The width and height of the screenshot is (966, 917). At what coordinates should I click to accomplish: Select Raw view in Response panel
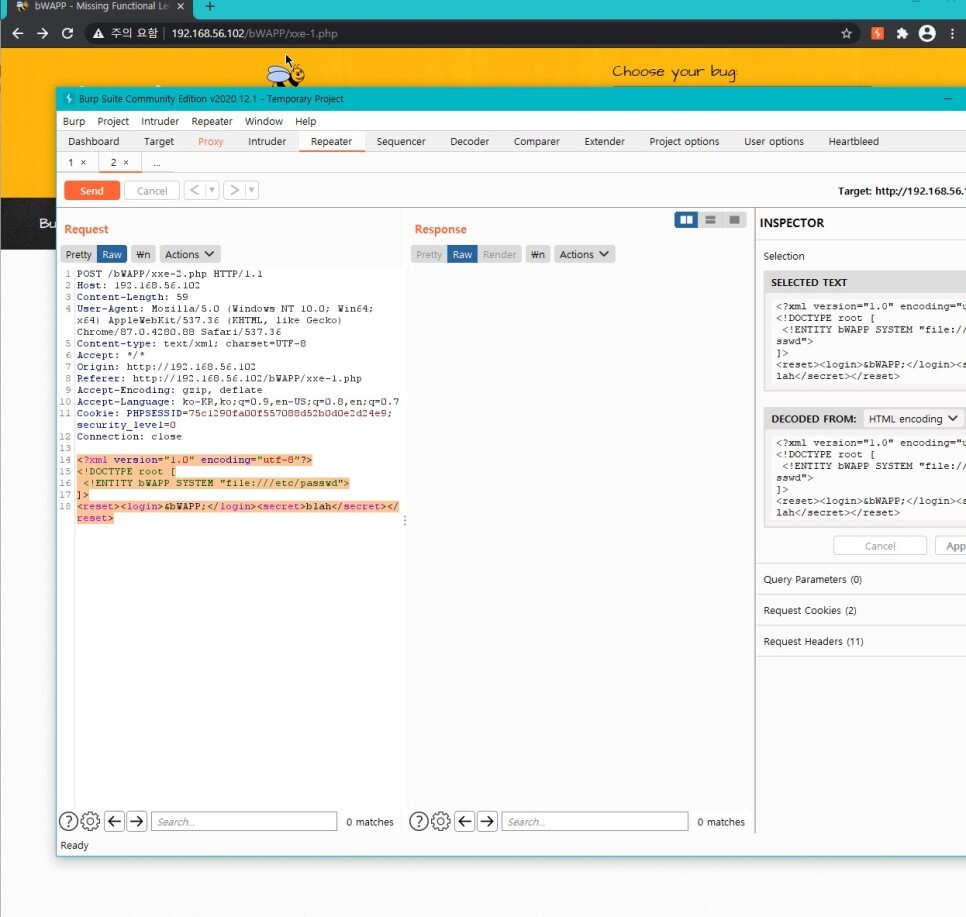462,255
